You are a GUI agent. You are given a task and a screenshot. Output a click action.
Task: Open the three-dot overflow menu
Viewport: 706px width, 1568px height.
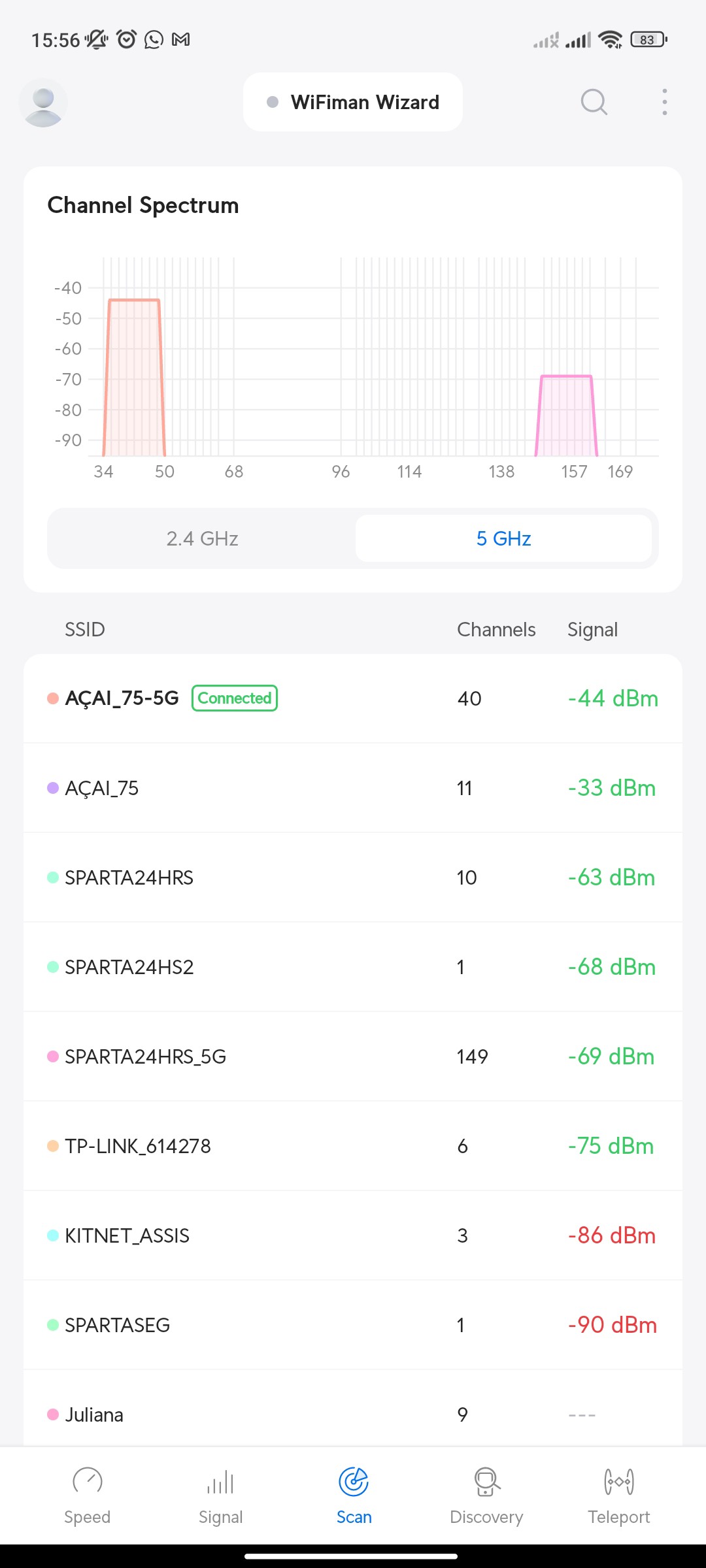664,102
